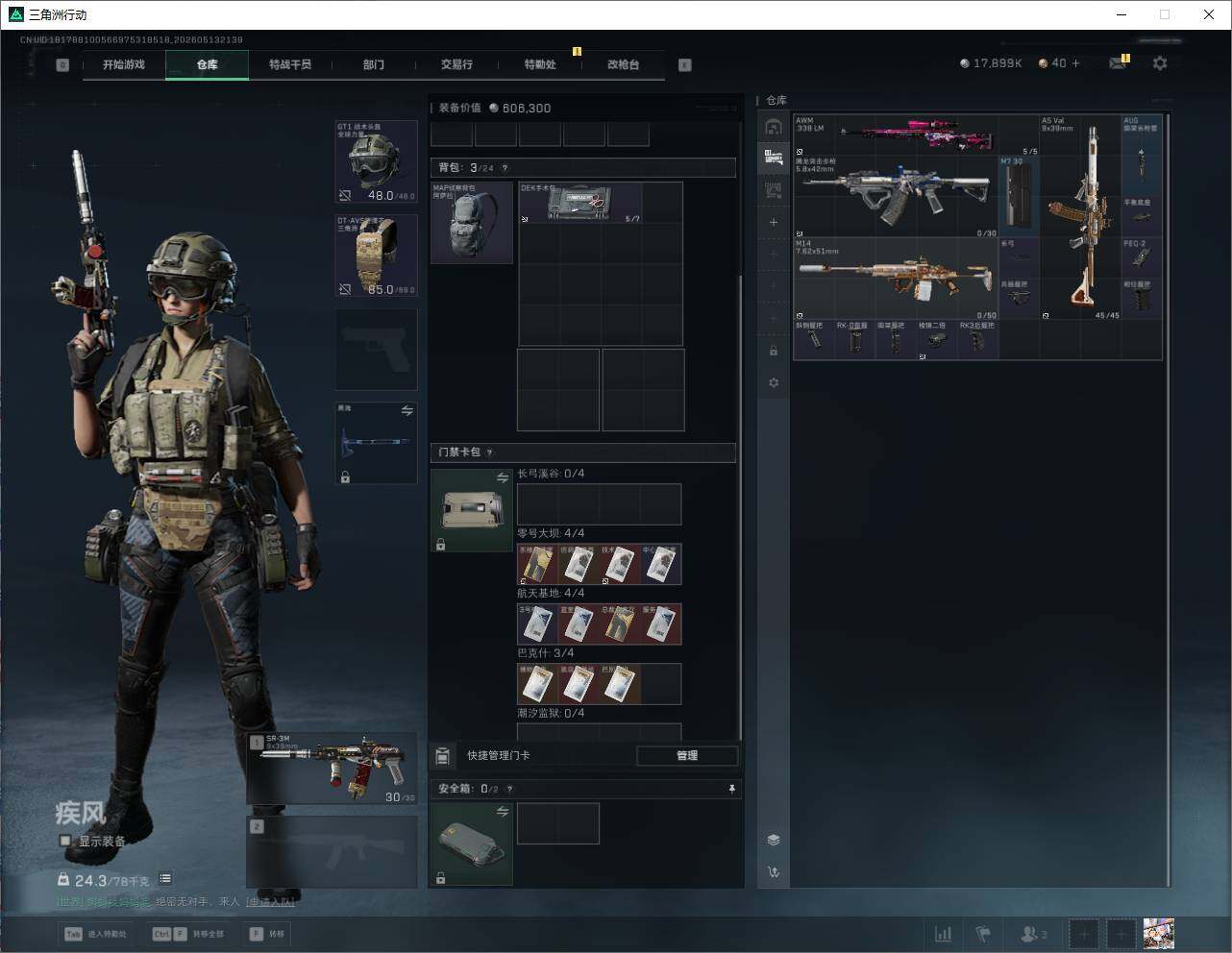1232x953 pixels.
Task: Open warehouse sidebar settings gear
Action: coord(774,382)
